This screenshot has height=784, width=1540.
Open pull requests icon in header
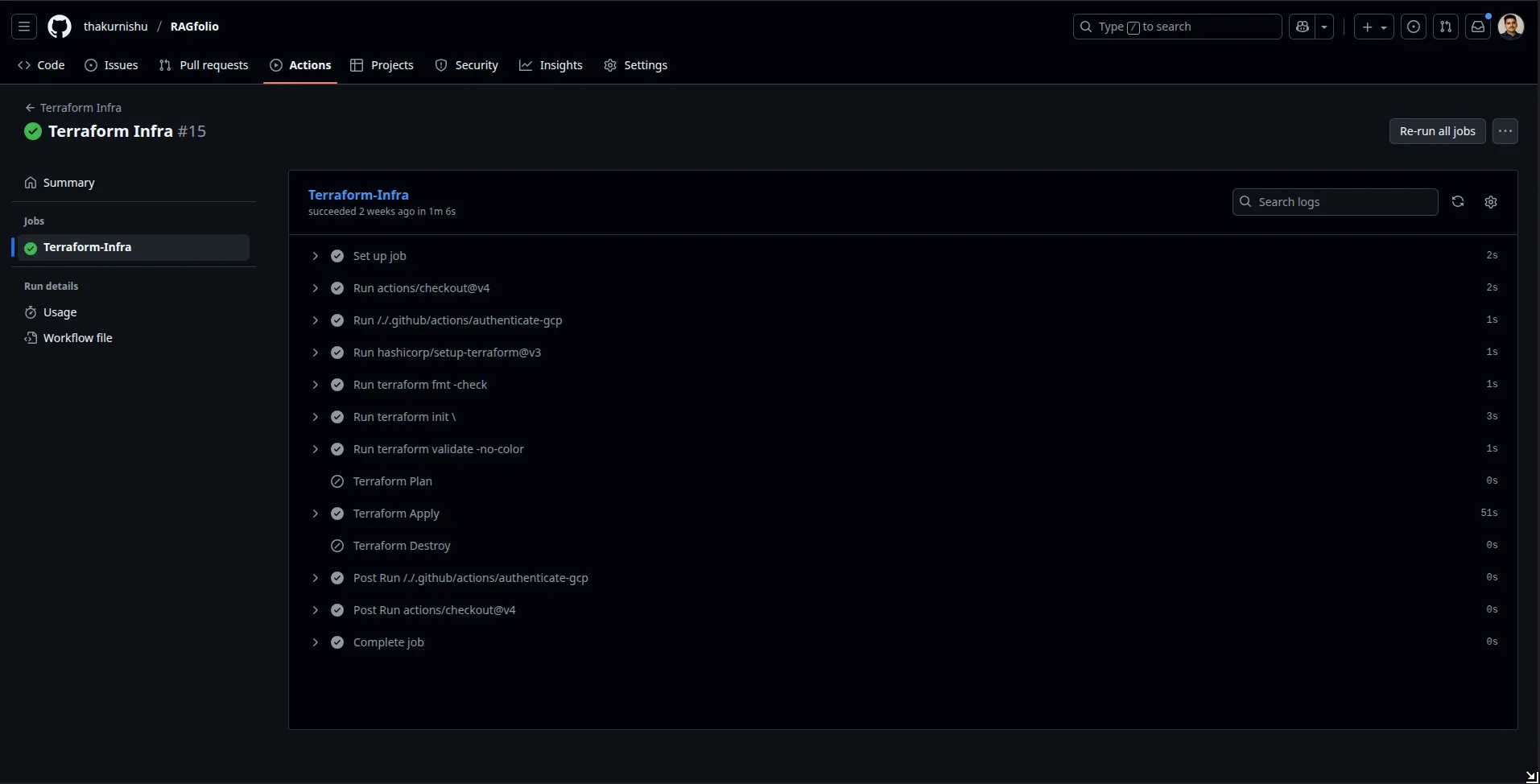coord(1446,27)
